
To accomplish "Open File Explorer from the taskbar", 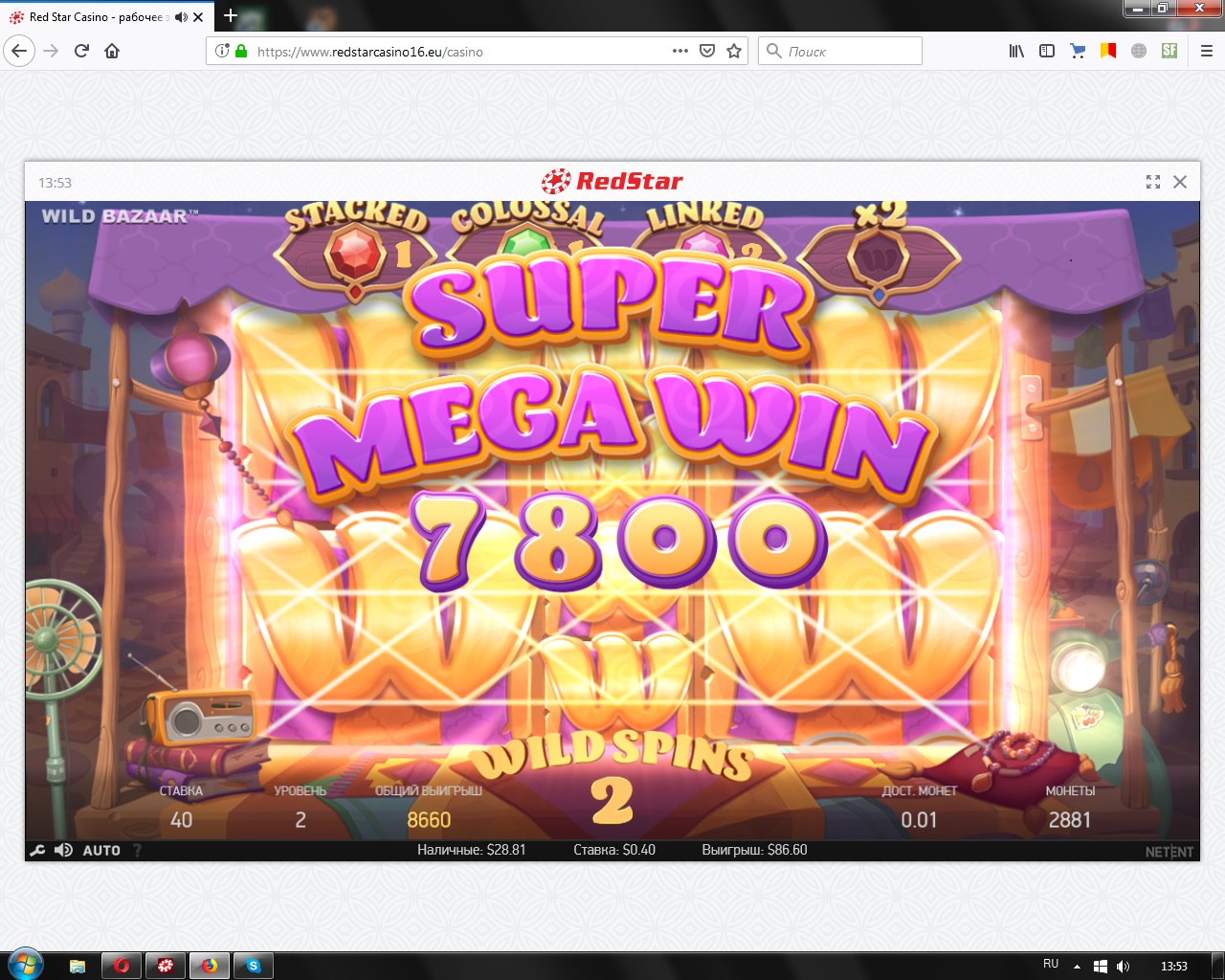I will [78, 966].
